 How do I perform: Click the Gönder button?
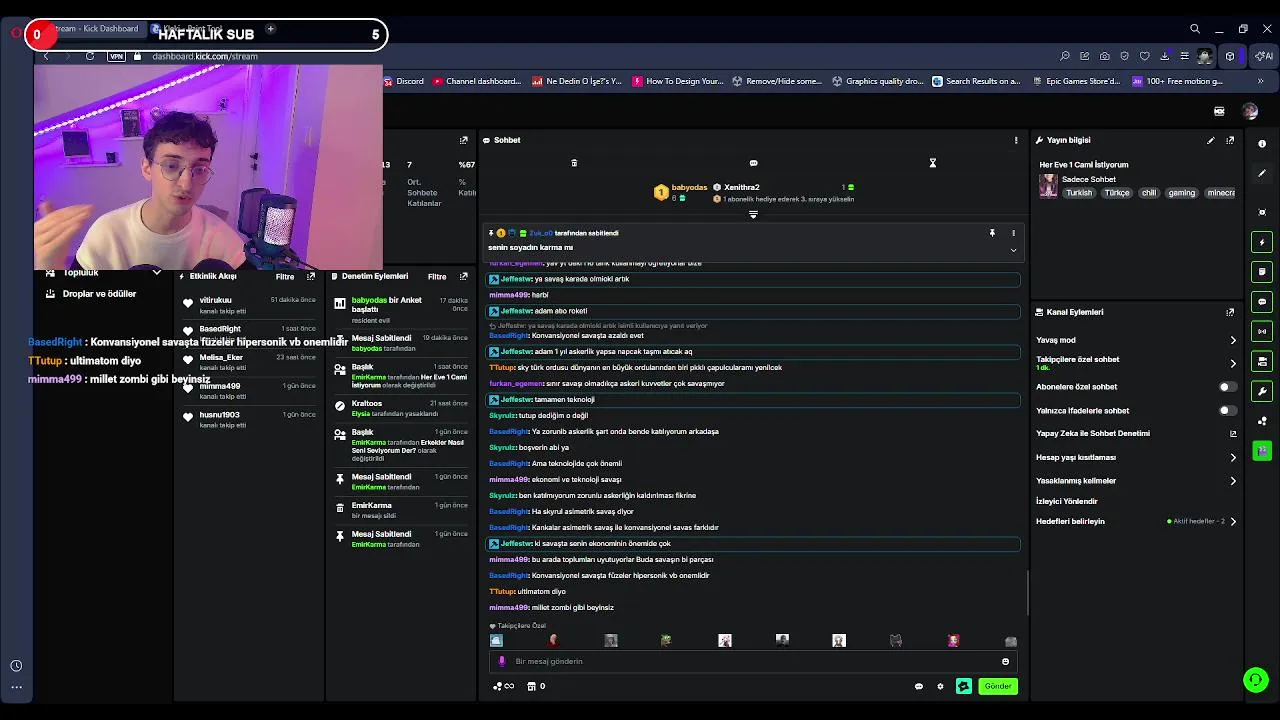click(998, 686)
